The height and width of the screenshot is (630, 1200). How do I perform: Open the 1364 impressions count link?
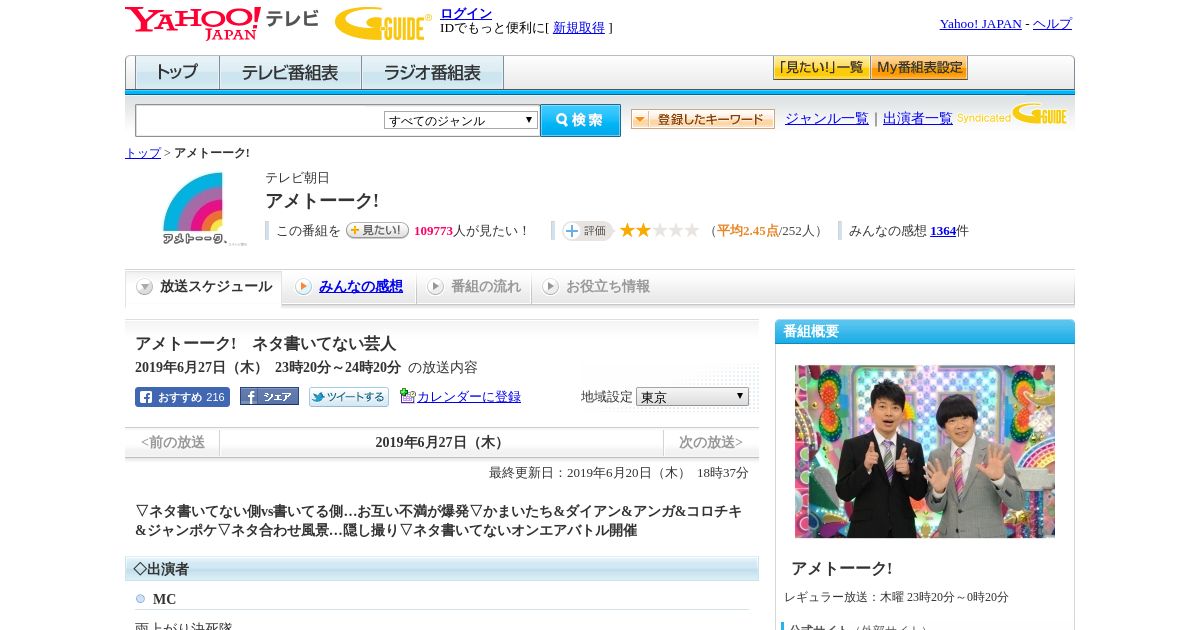pyautogui.click(x=943, y=231)
